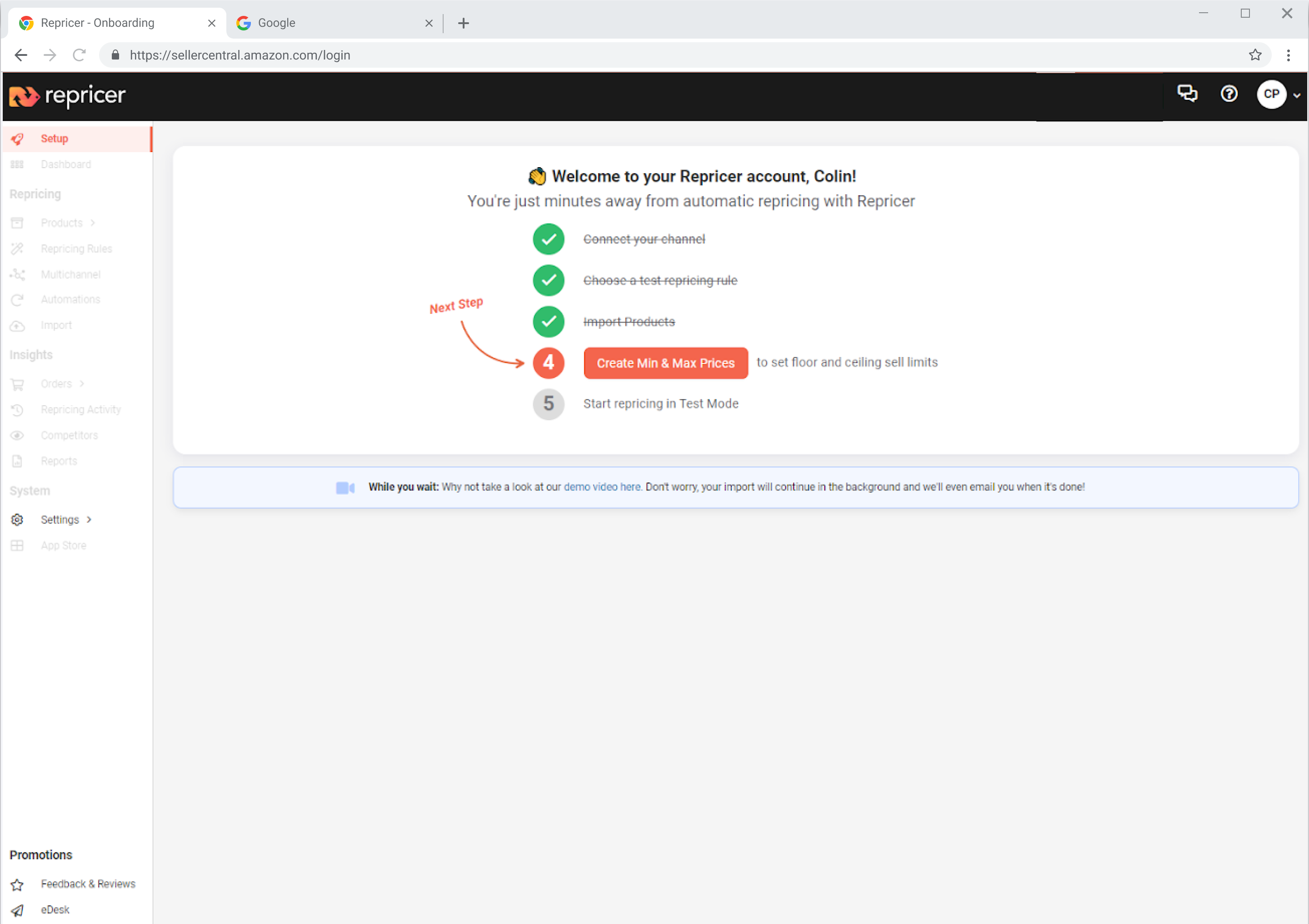Click the padlock site info icon
The image size is (1309, 924).
115,55
